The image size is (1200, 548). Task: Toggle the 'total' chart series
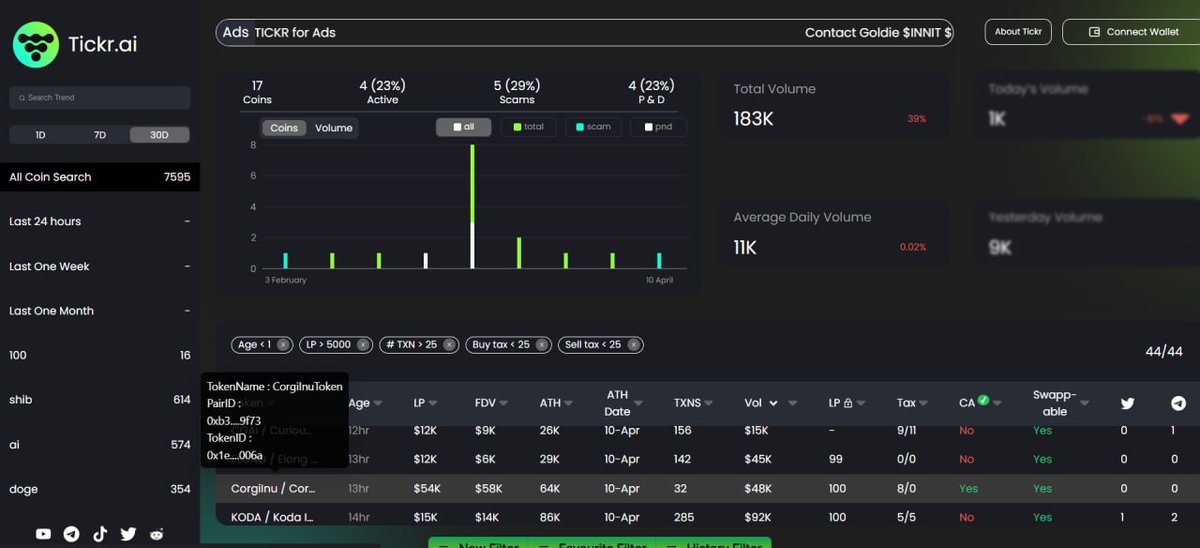(528, 127)
